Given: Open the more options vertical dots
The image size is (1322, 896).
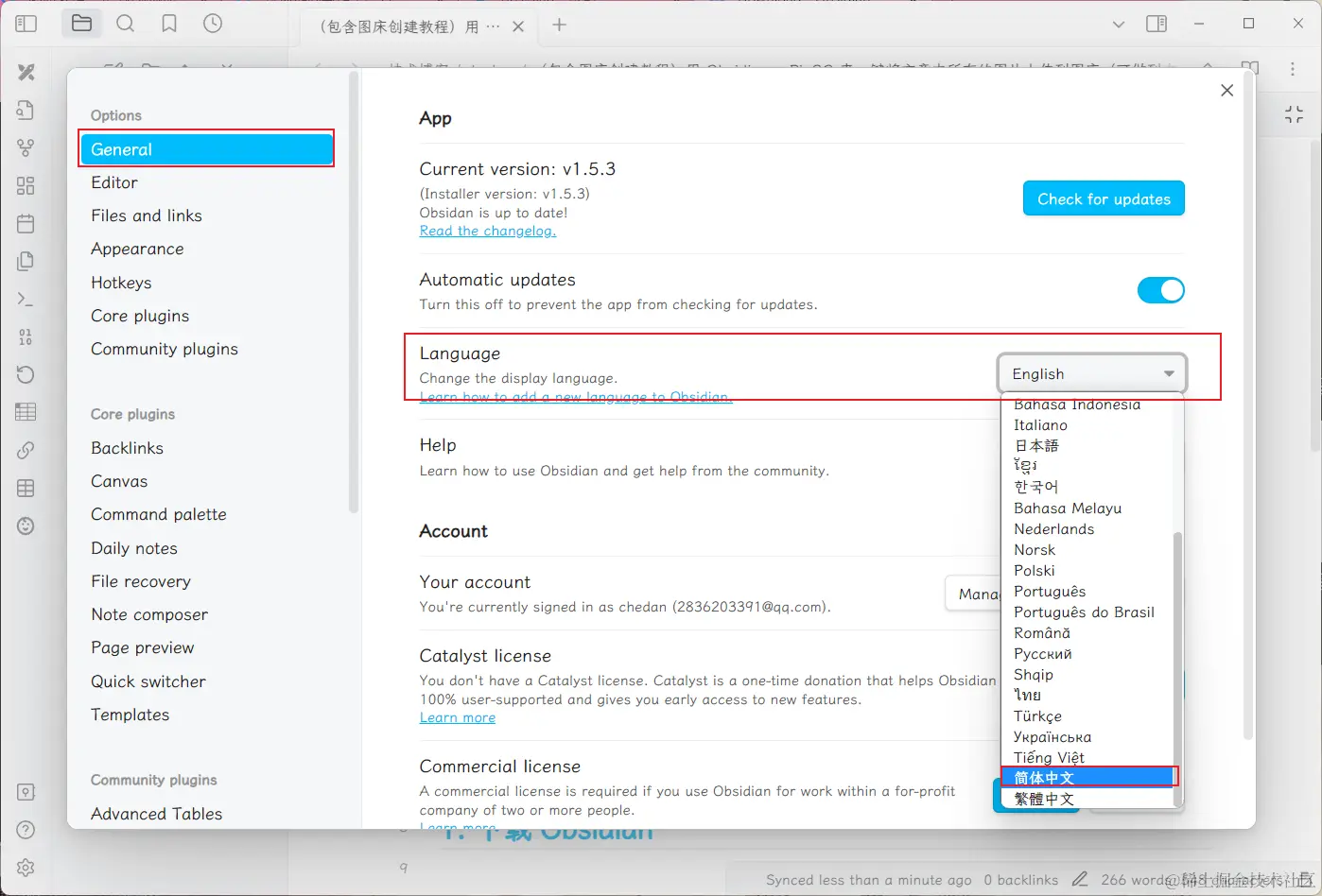Looking at the screenshot, I should click(x=1292, y=68).
